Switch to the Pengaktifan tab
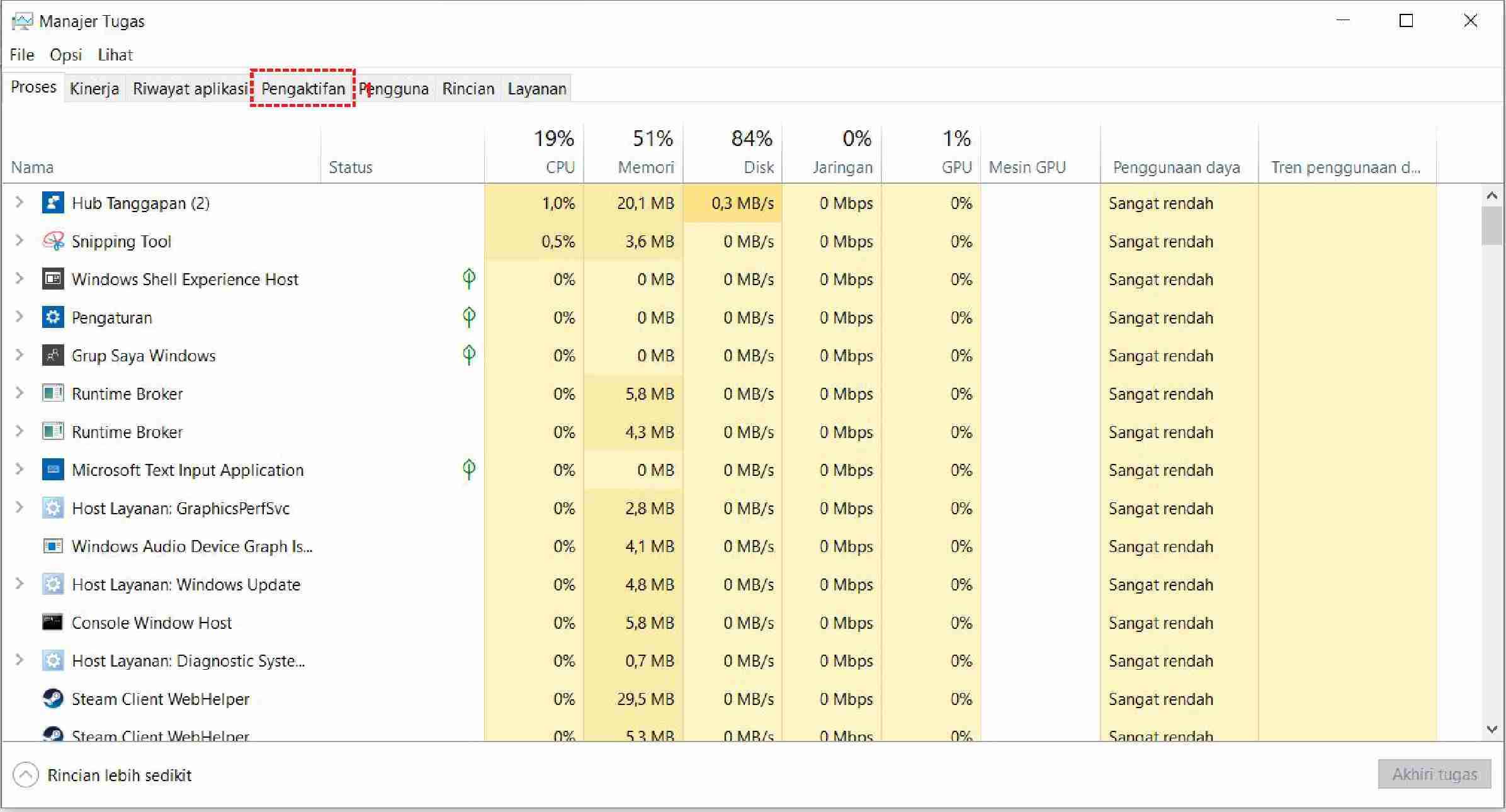This screenshot has height=812, width=1506. coord(303,89)
